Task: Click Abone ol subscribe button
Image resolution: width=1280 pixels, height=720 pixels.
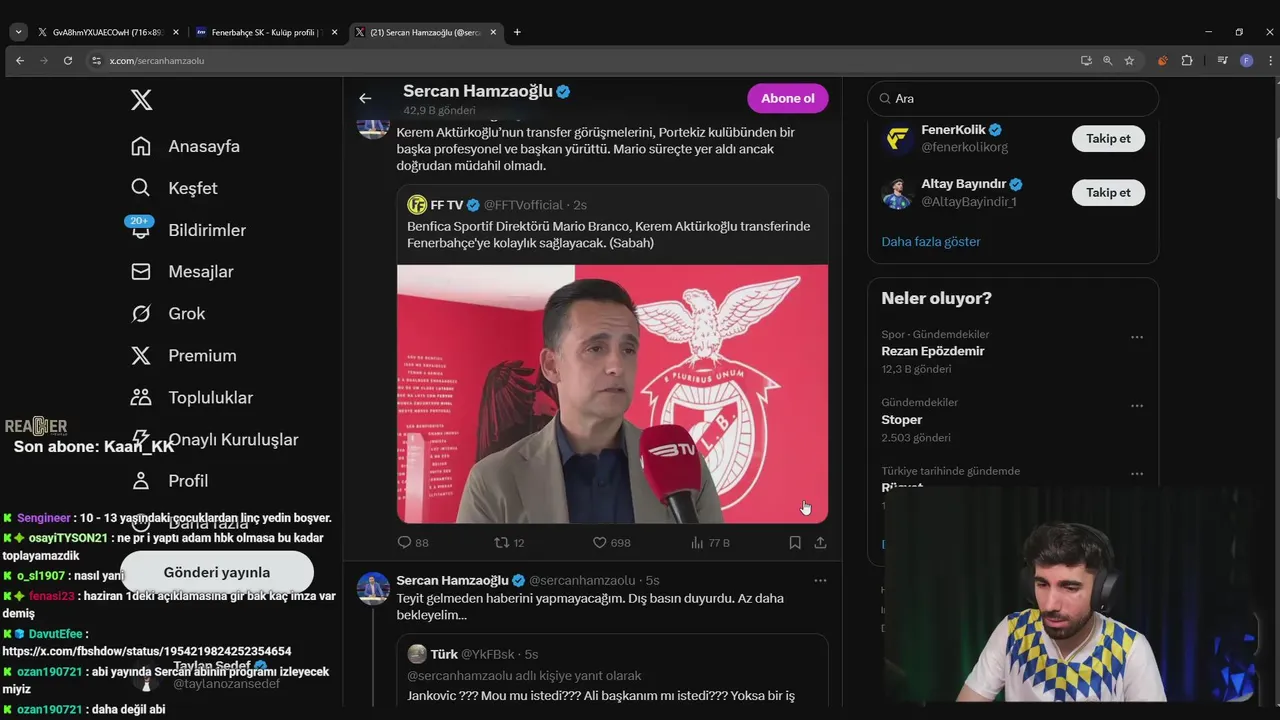Action: [x=788, y=98]
